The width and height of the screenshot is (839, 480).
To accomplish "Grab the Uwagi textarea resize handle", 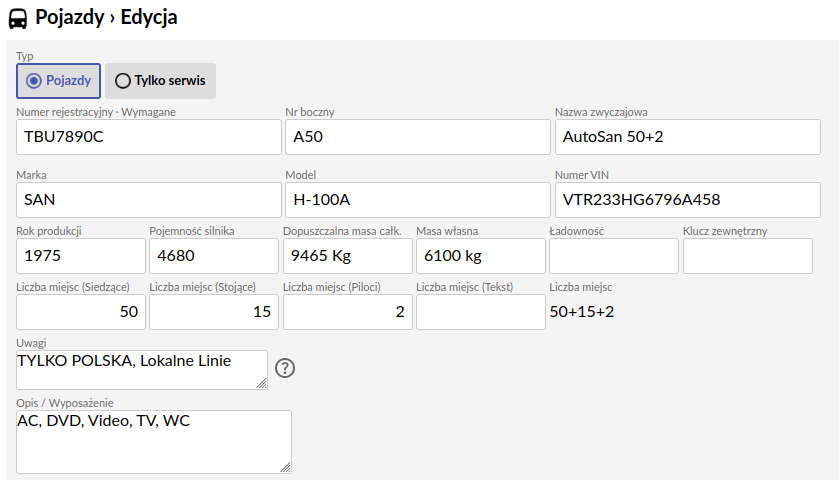I will (261, 383).
